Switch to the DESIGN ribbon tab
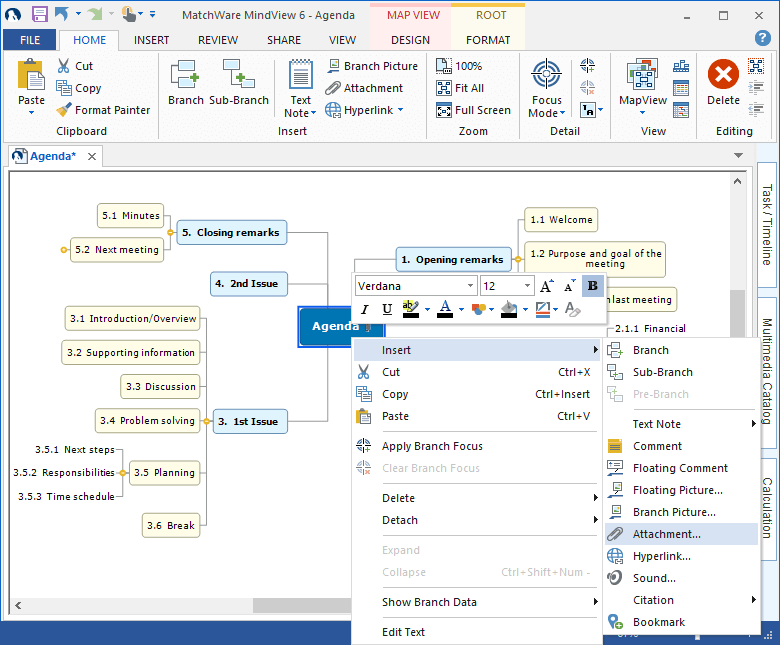Screen dimensions: 780x645 410,40
